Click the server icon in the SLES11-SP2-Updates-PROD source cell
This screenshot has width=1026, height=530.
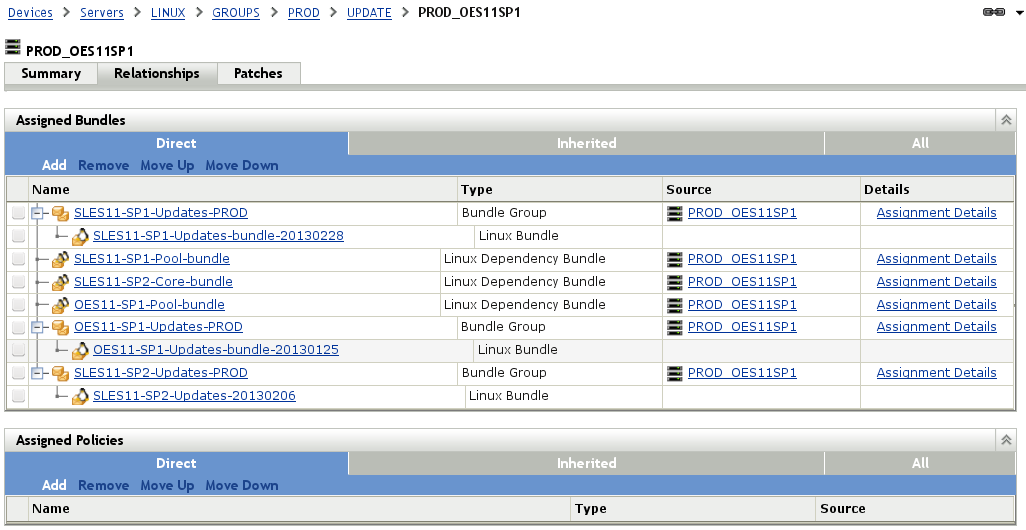pos(675,373)
